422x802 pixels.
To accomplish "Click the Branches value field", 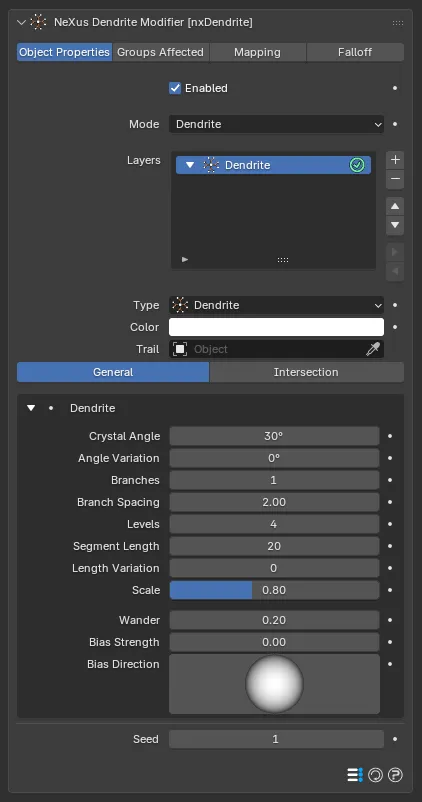I will (274, 480).
